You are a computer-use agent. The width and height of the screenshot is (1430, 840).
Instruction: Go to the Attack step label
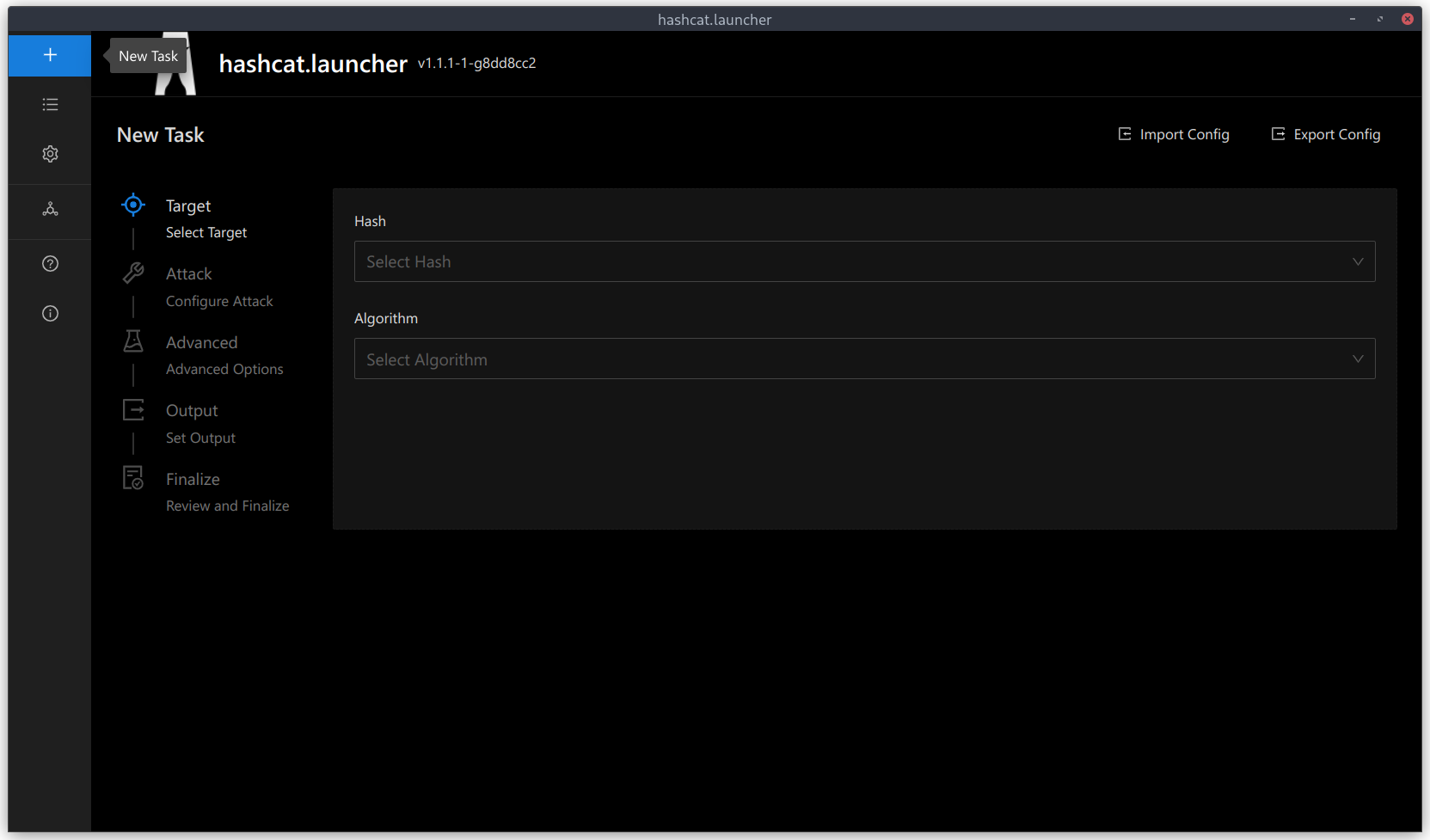click(189, 273)
